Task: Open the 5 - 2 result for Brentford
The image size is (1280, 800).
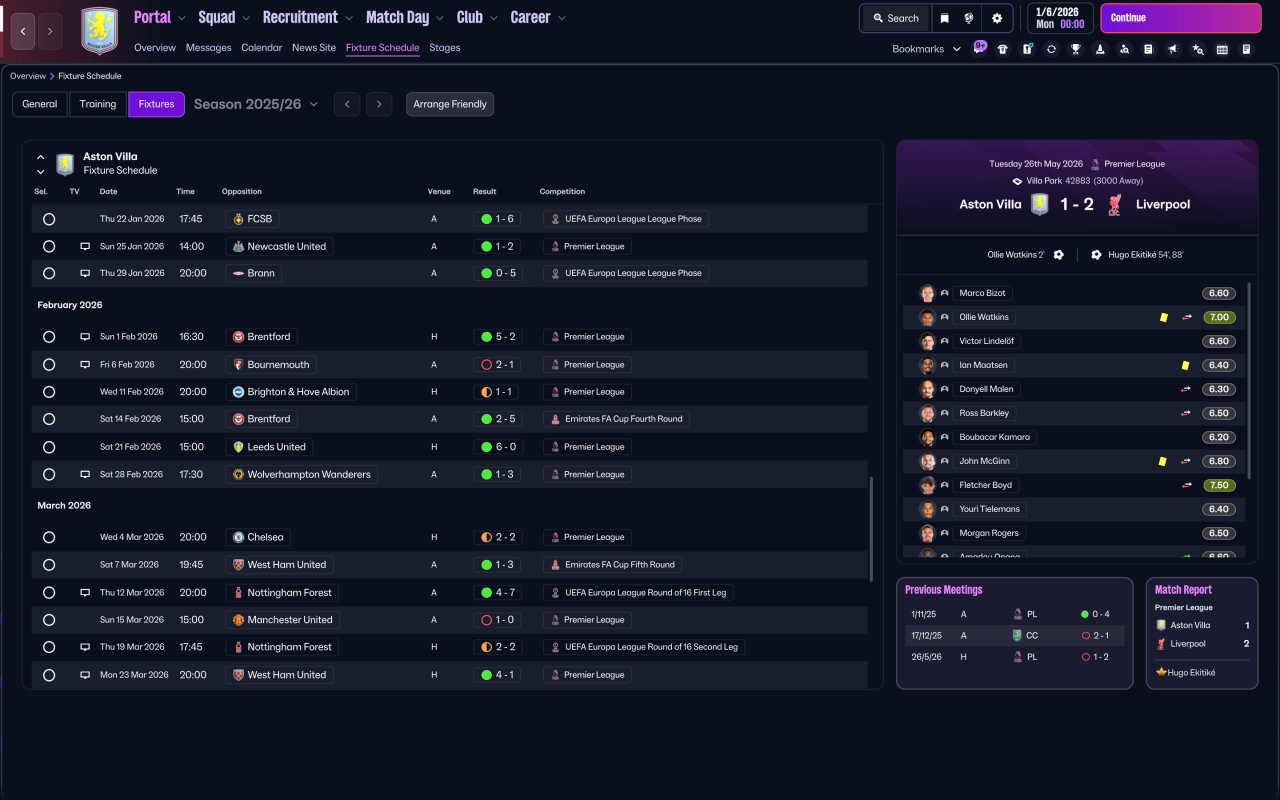Action: (x=500, y=337)
